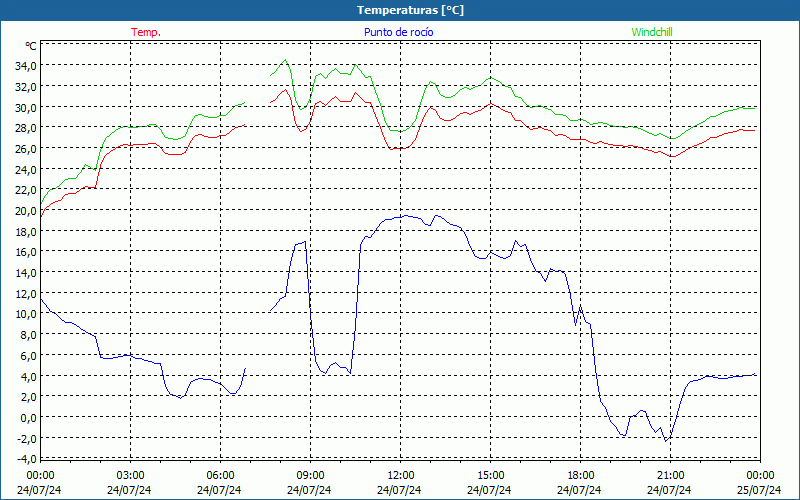Image resolution: width=800 pixels, height=500 pixels.
Task: Click the 2,0 y-axis value
Action: point(28,397)
